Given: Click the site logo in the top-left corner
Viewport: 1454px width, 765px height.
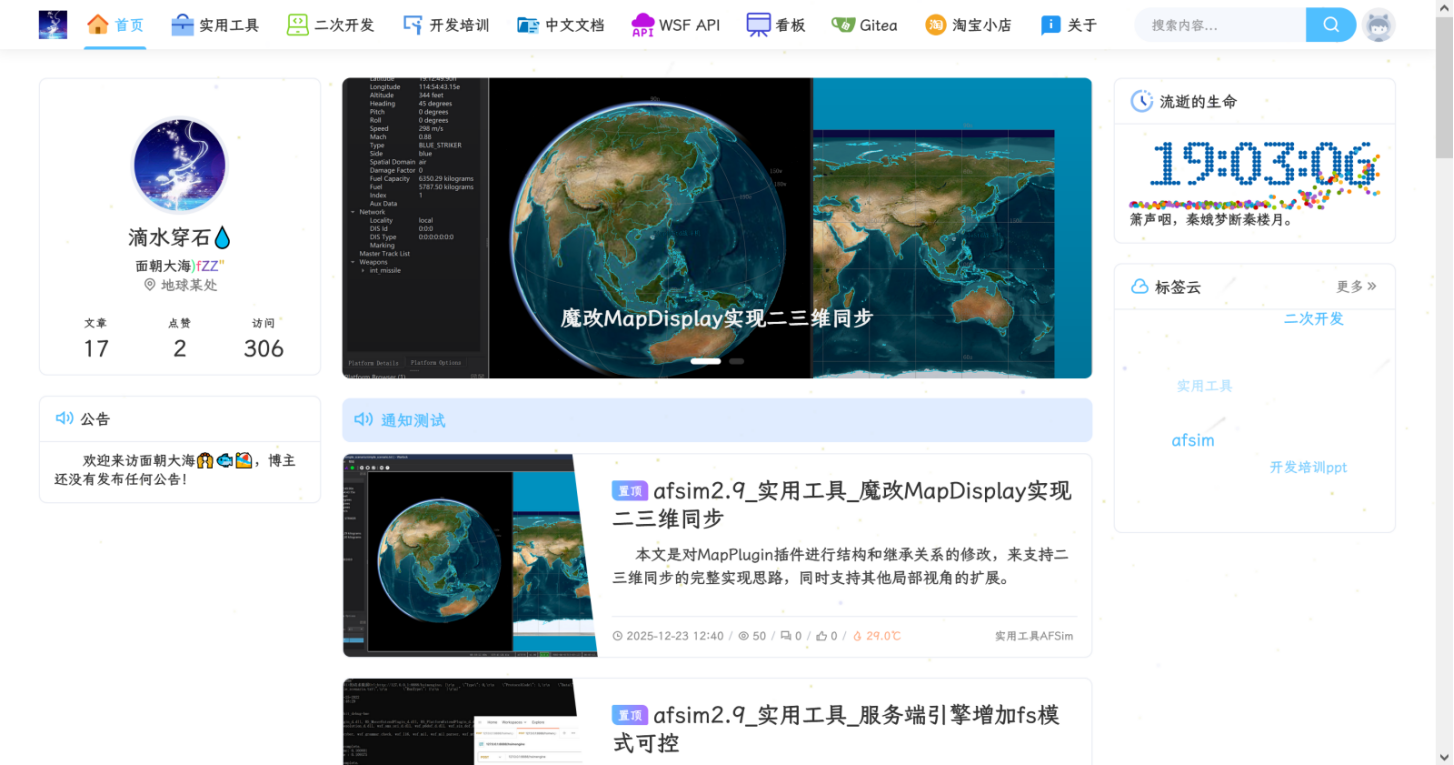Looking at the screenshot, I should click(x=53, y=25).
